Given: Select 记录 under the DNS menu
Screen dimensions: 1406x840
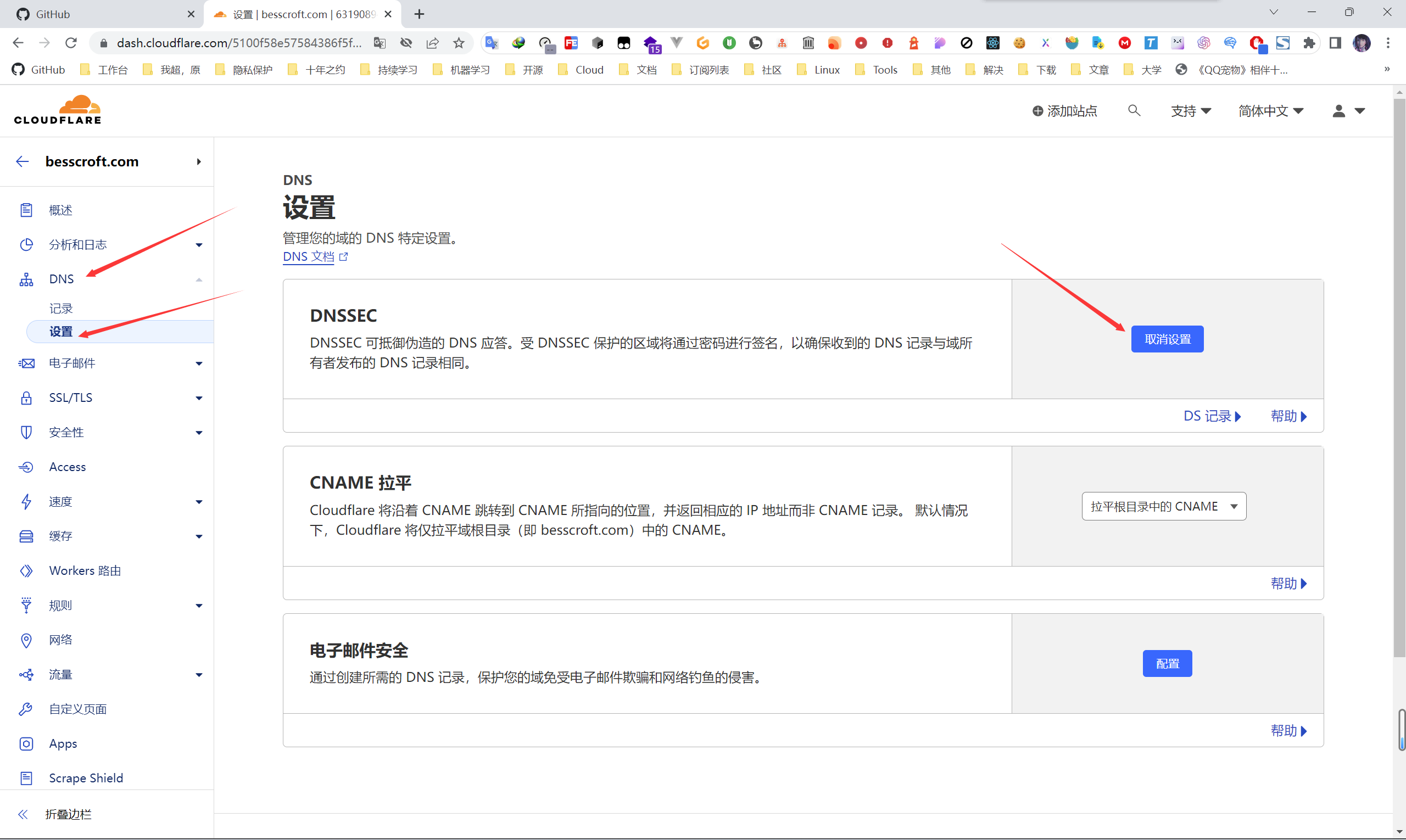Looking at the screenshot, I should 60,309.
